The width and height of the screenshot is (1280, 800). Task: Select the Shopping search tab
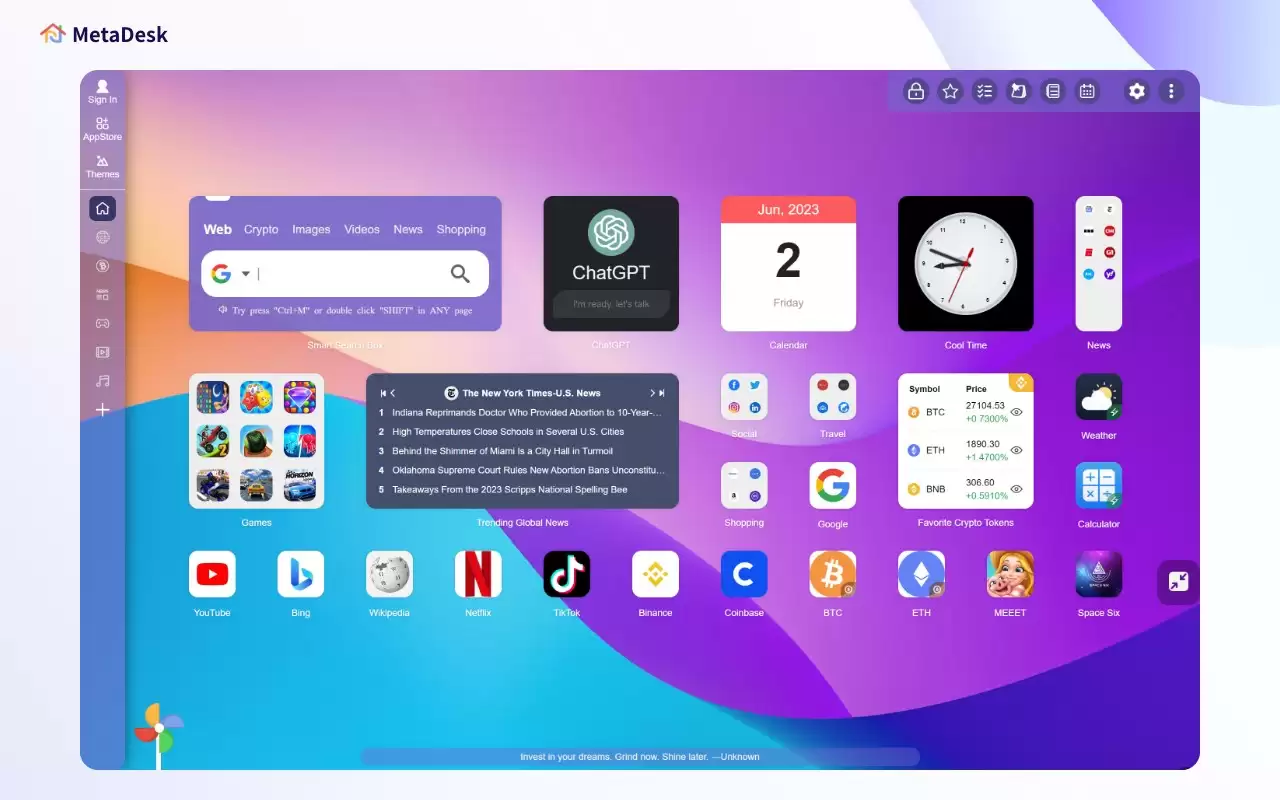pos(461,229)
